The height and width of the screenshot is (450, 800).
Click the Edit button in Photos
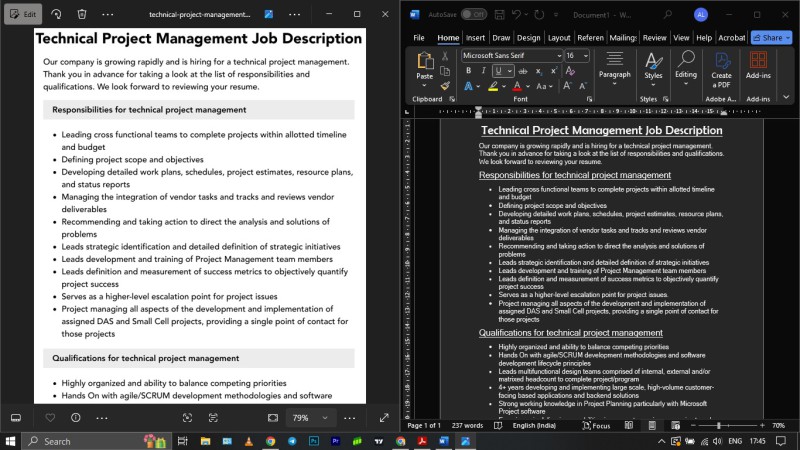tap(22, 15)
